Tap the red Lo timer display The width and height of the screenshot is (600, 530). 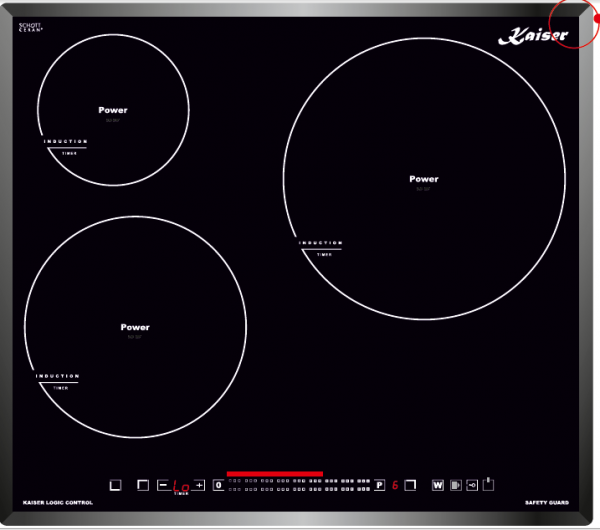tap(181, 486)
